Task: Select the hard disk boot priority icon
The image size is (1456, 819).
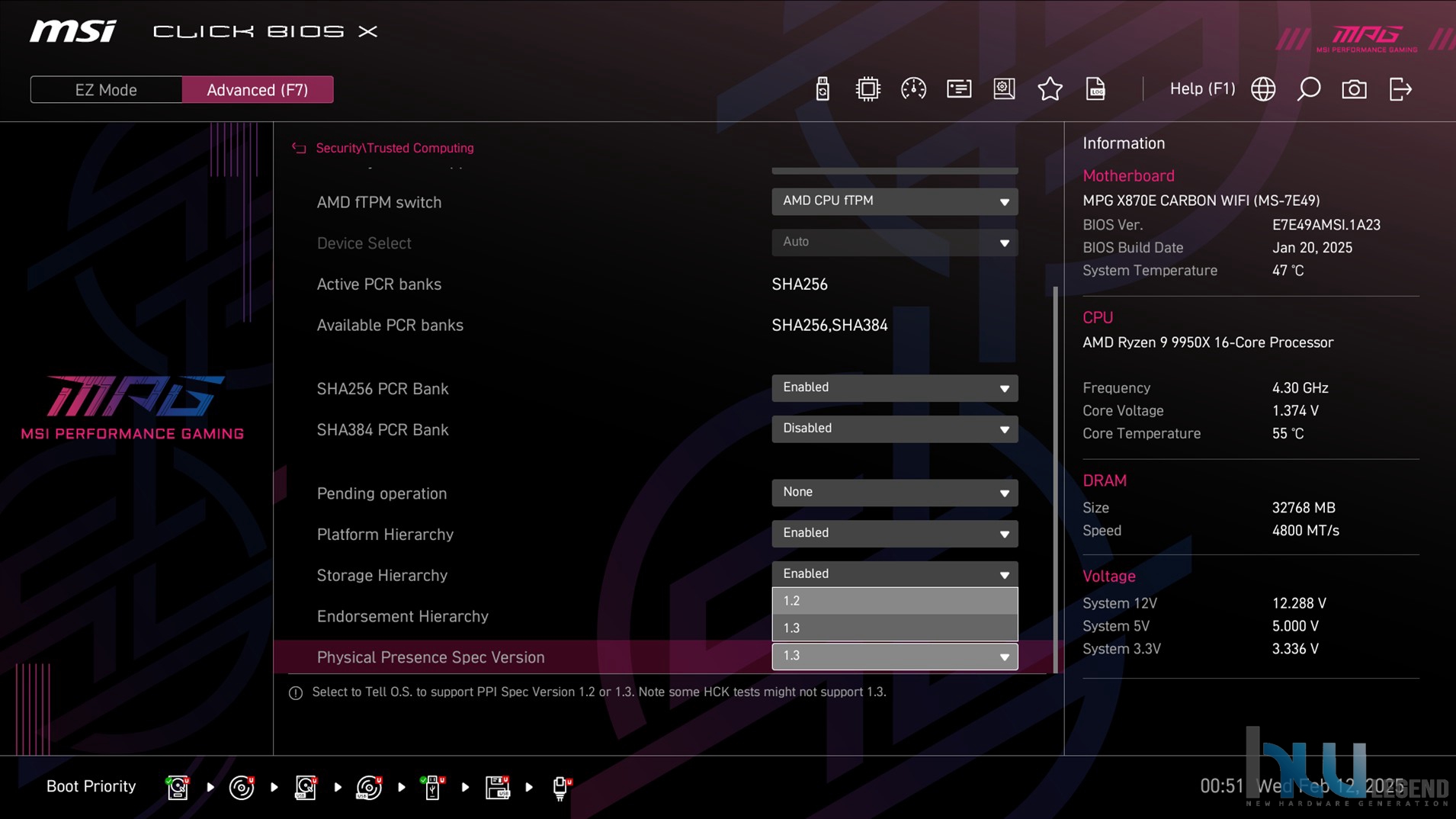Action: tap(178, 787)
